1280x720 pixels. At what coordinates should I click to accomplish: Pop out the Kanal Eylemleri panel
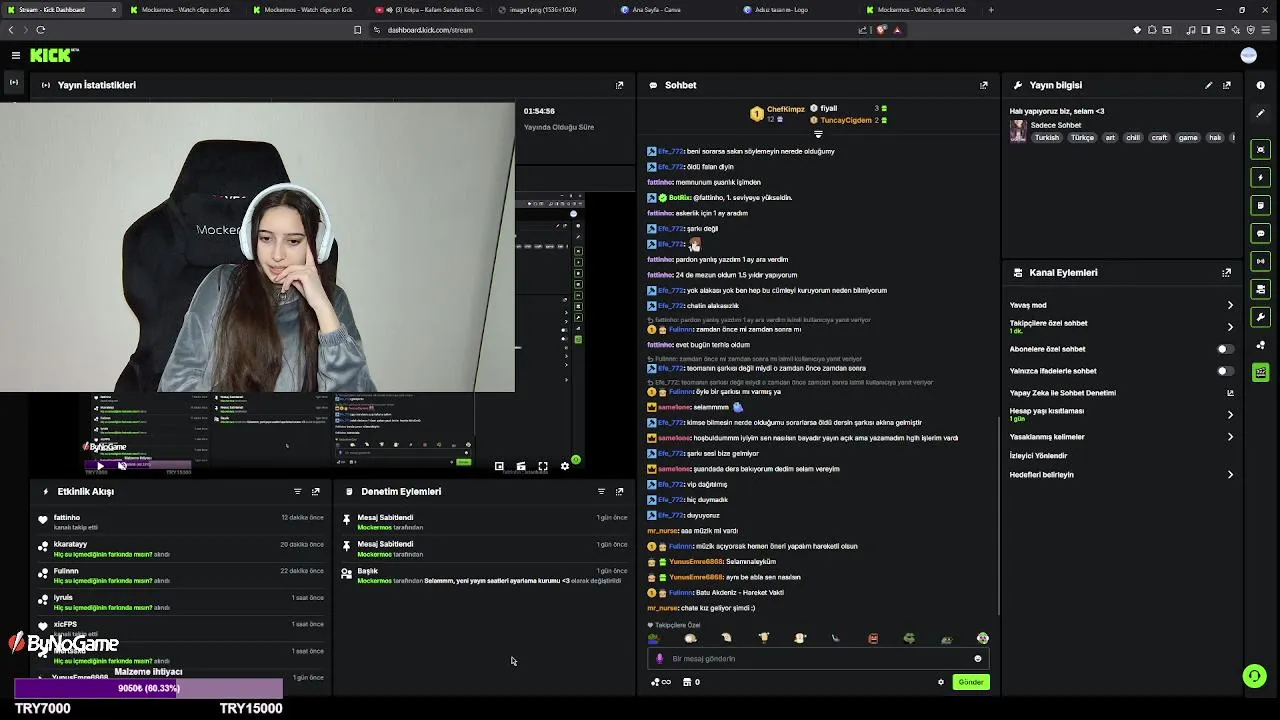[1227, 272]
